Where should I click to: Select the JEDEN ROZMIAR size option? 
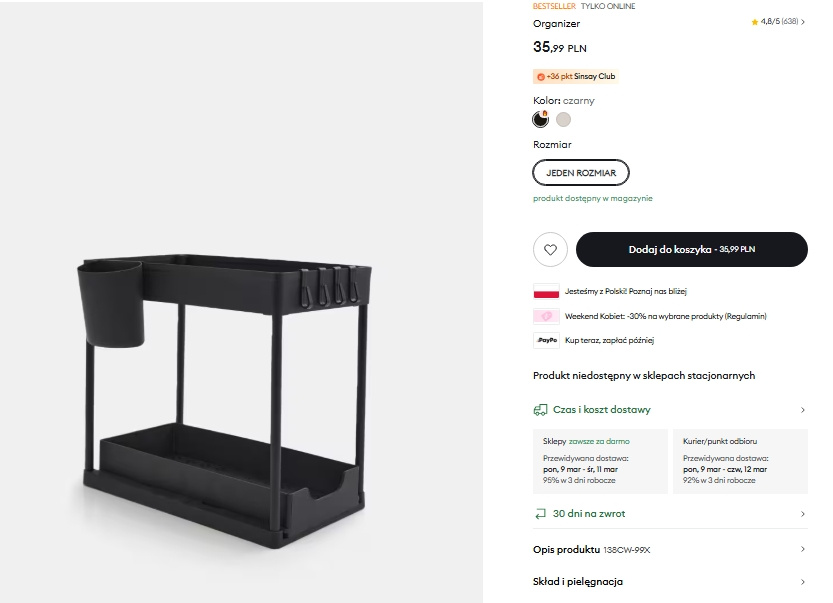[x=581, y=173]
